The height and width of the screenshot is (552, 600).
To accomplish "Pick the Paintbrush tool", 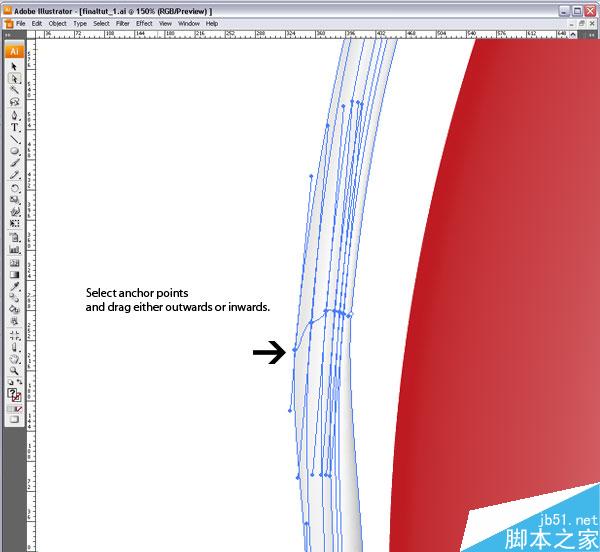I will (x=14, y=163).
